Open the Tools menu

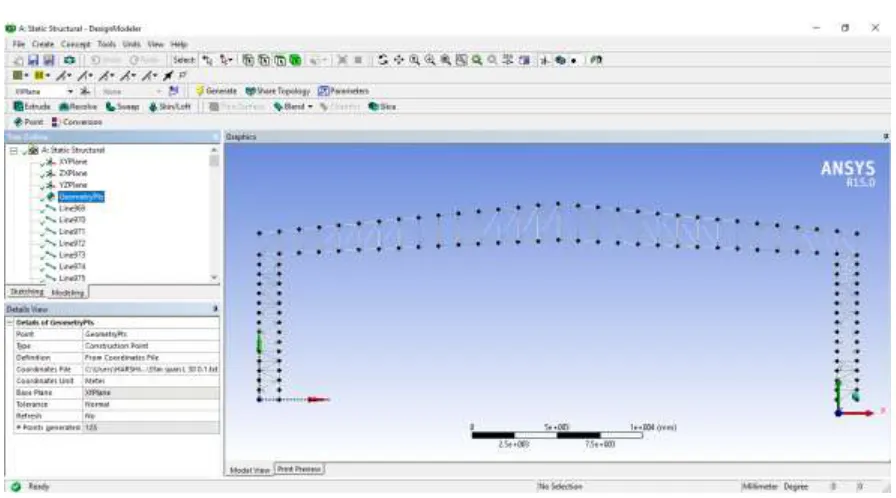point(106,44)
